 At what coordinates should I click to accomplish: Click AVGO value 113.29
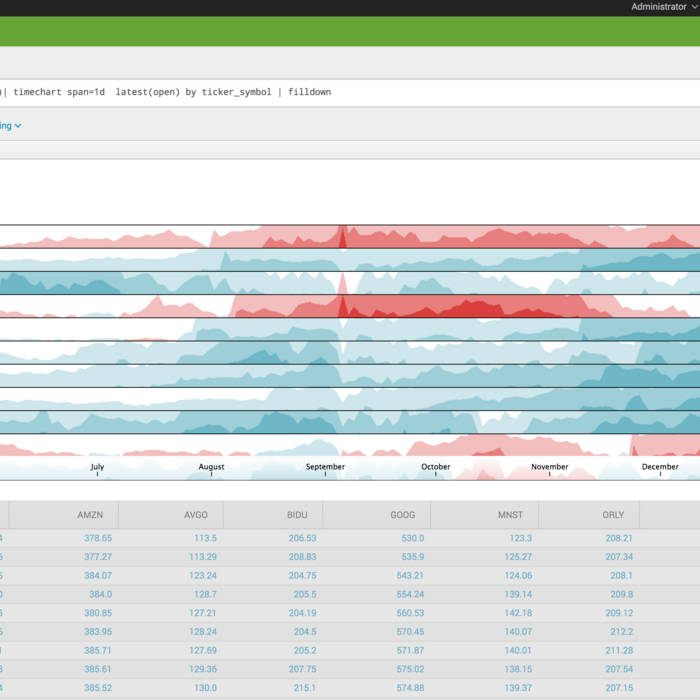203,557
